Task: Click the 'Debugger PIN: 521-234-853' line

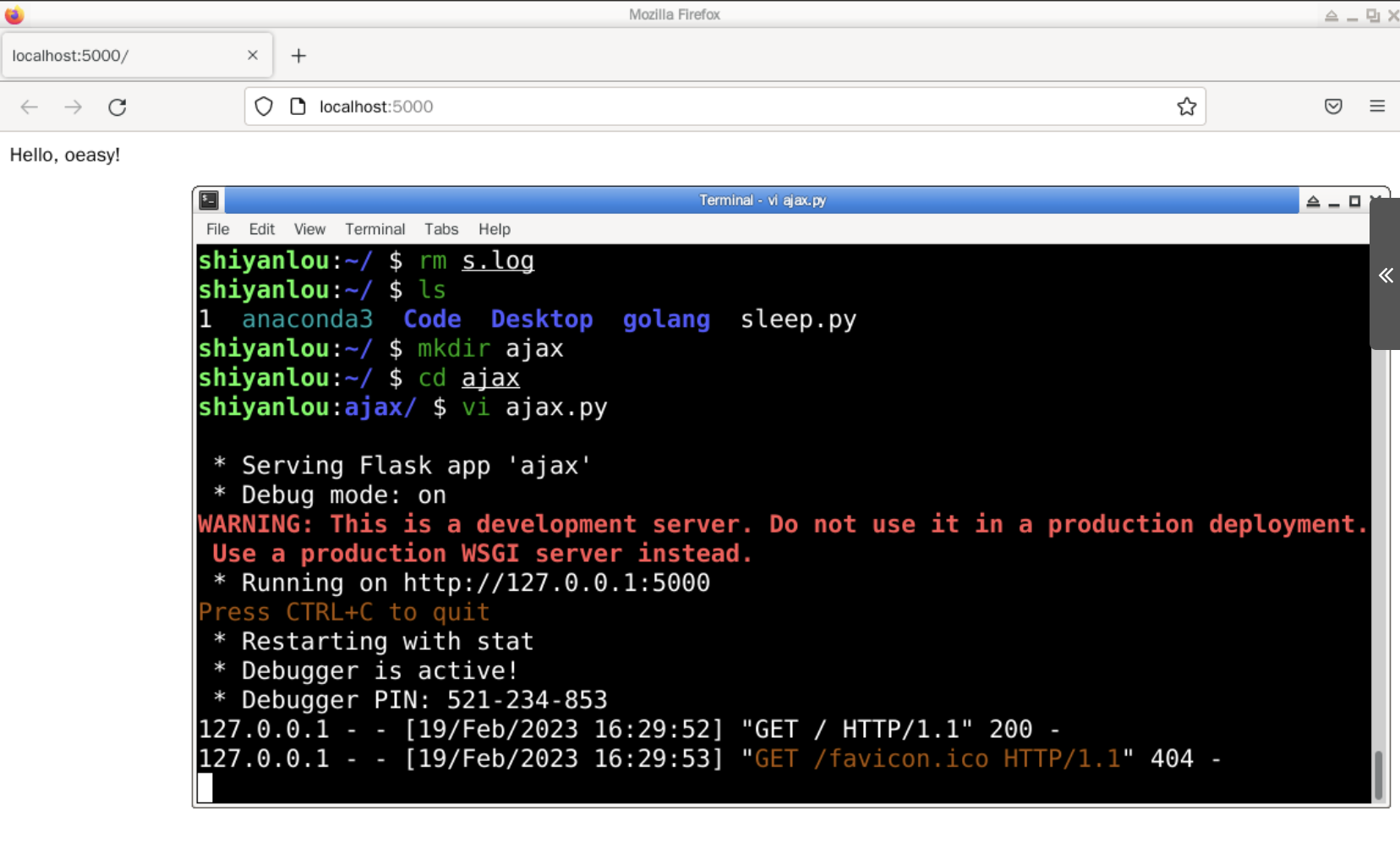Action: click(x=410, y=700)
